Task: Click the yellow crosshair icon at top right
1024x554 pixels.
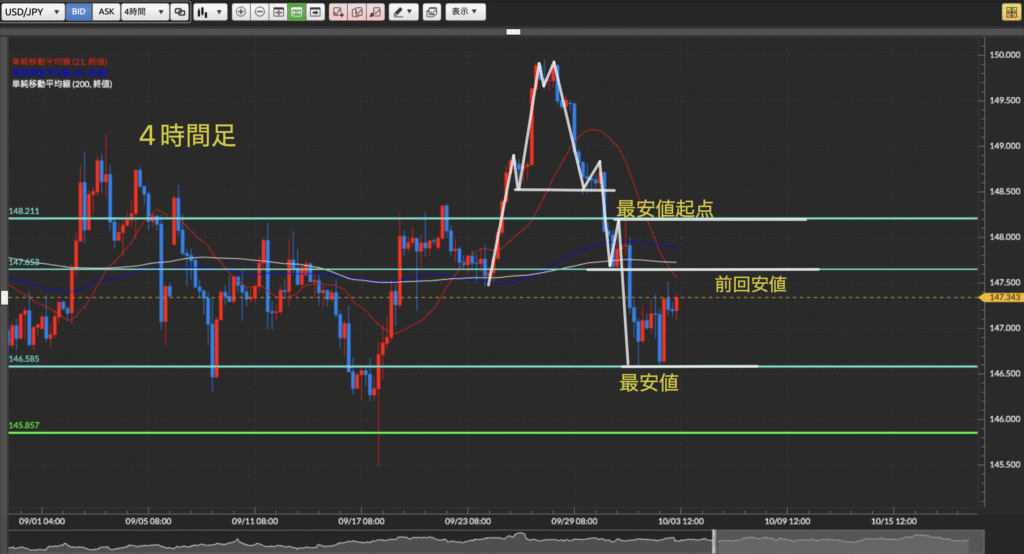Action: pyautogui.click(x=1011, y=12)
